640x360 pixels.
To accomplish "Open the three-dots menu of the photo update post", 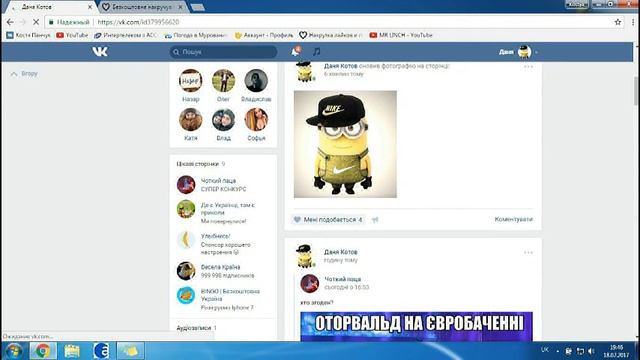I will tap(528, 66).
